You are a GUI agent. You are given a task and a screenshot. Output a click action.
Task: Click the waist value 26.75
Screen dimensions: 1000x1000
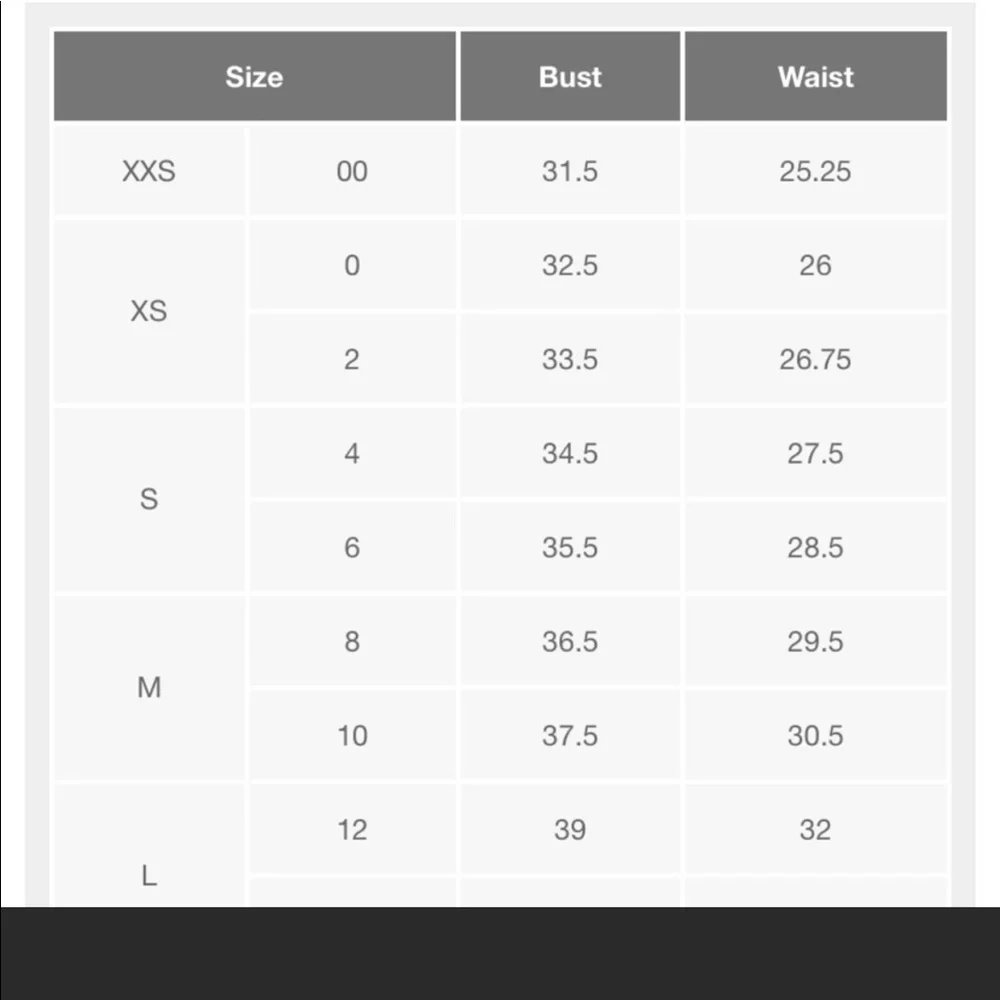[816, 359]
